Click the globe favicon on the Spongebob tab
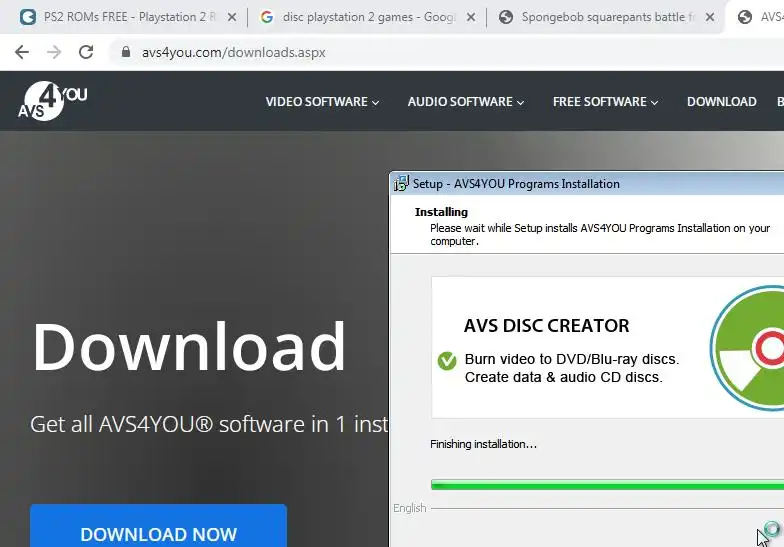Viewport: 784px width, 547px height. [506, 17]
